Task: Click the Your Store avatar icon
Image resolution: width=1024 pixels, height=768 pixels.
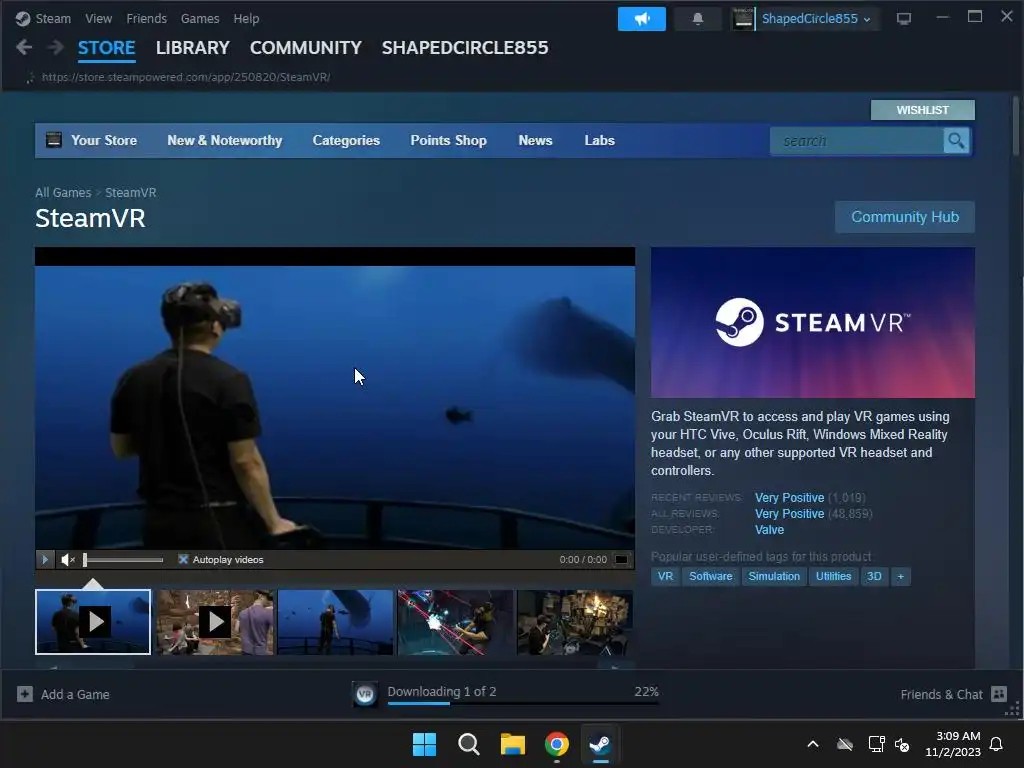Action: (54, 140)
